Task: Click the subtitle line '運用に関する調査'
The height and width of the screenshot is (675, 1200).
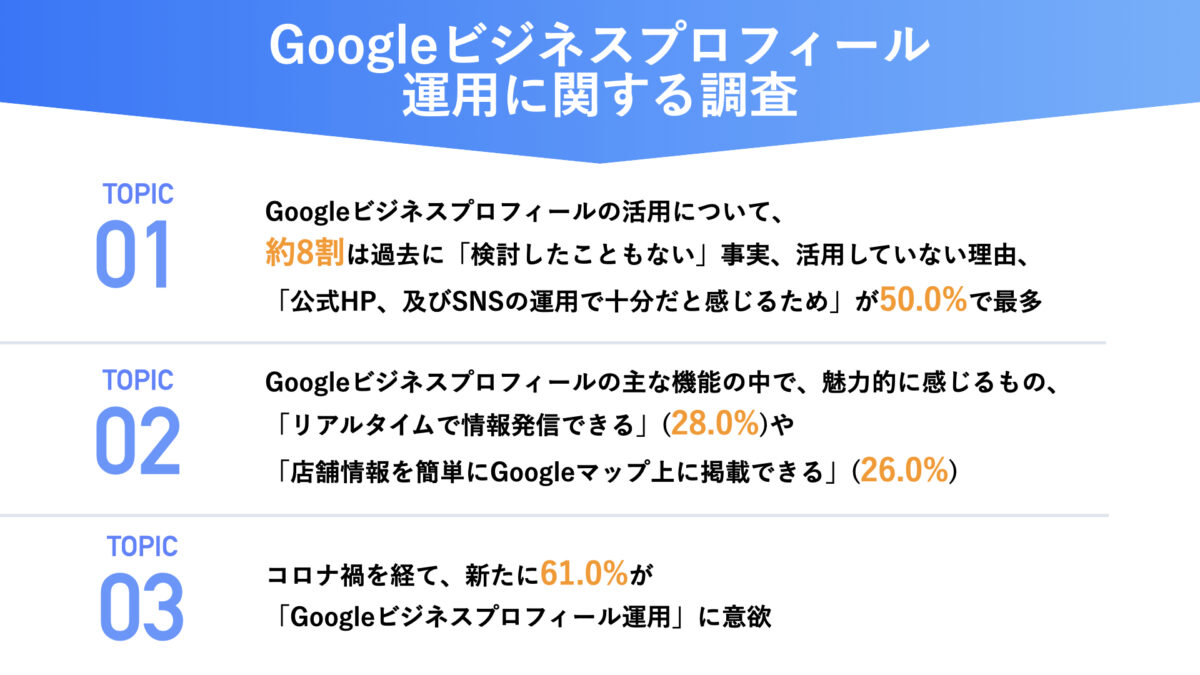Action: click(599, 97)
